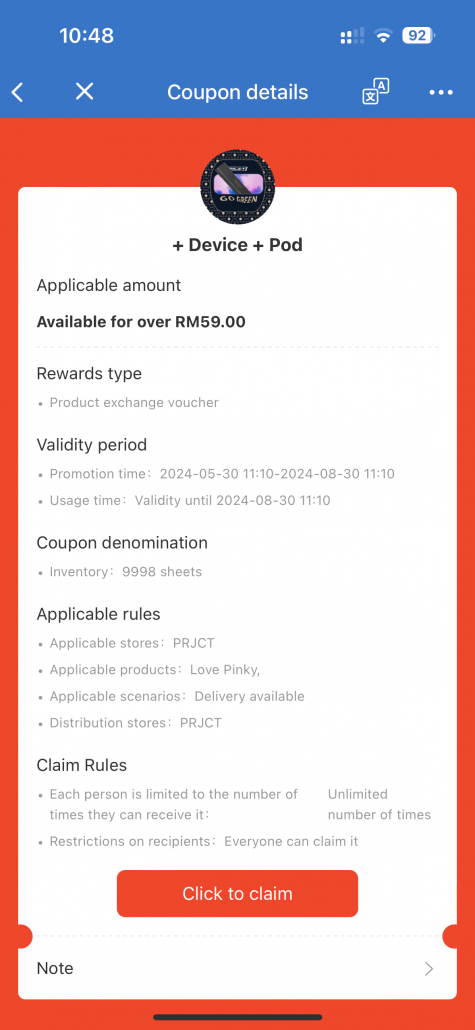Open the translate icon
This screenshot has width=475, height=1030.
pyautogui.click(x=375, y=92)
